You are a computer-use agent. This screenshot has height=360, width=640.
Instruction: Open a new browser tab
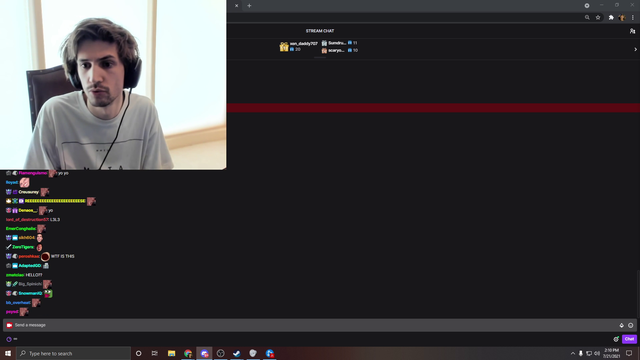tap(249, 6)
